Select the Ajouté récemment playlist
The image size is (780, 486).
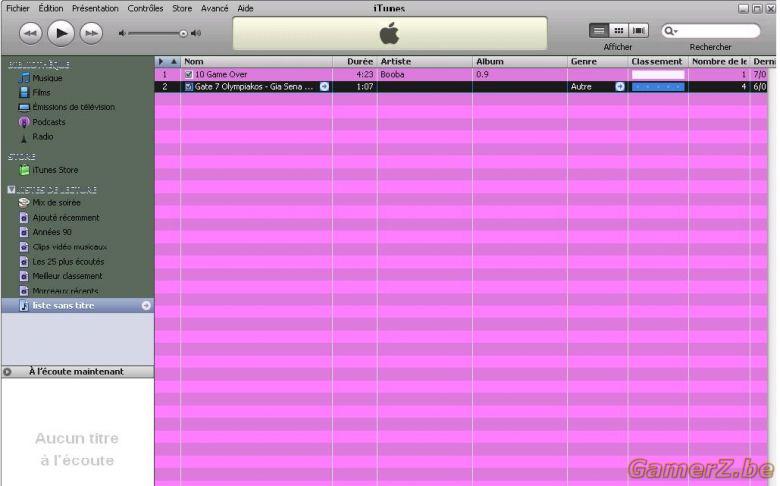[x=66, y=218]
